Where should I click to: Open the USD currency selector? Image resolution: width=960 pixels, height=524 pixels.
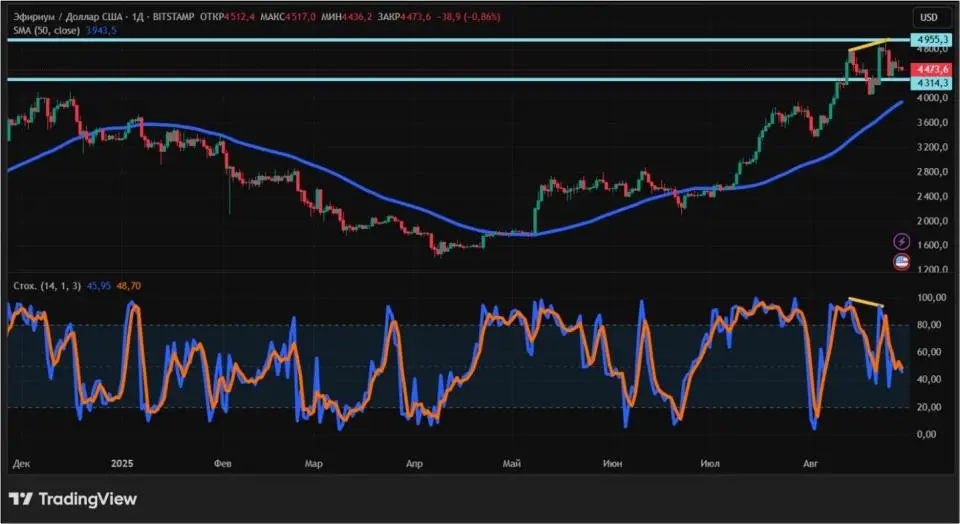click(x=928, y=17)
